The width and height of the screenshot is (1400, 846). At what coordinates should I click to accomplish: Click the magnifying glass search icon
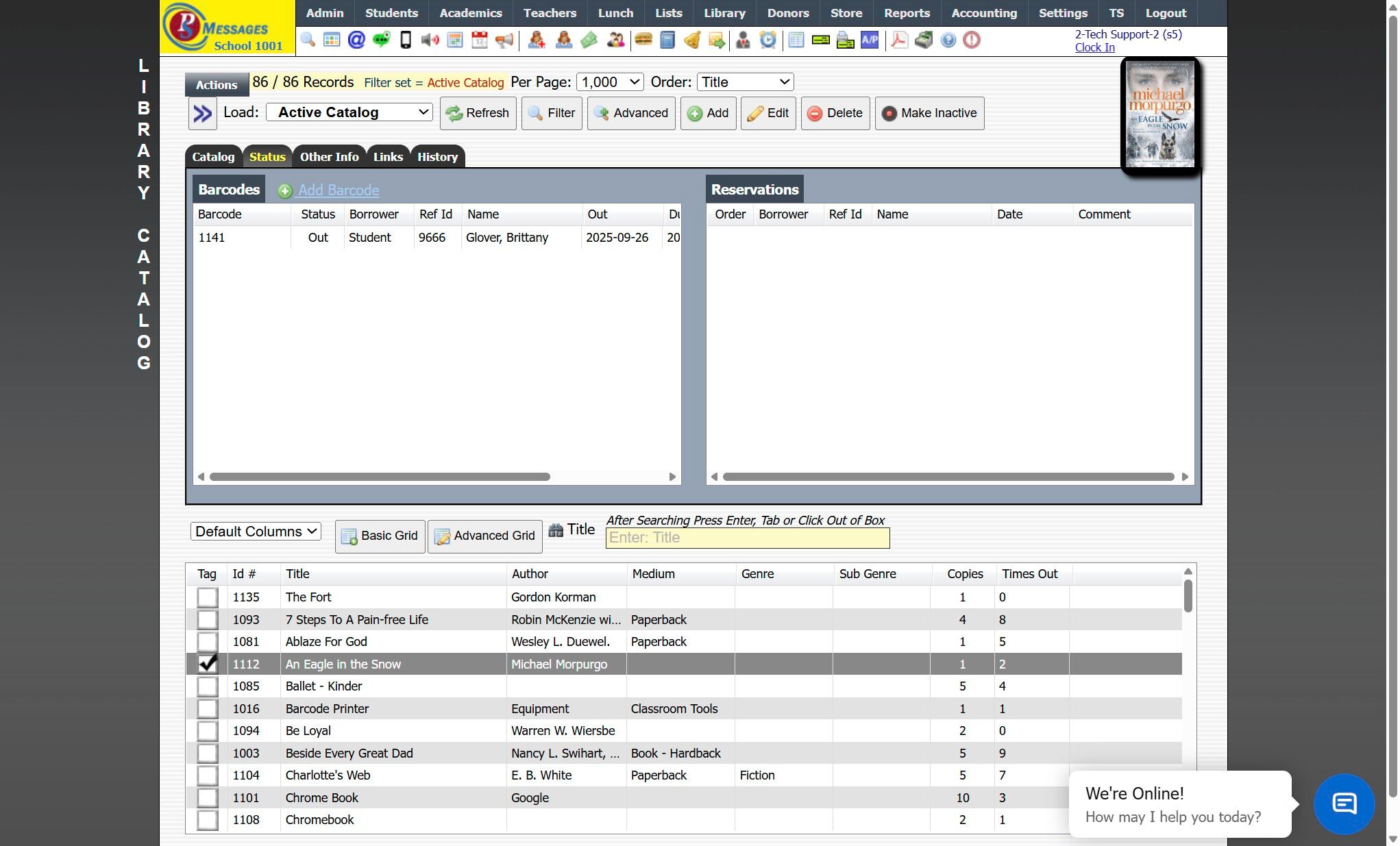point(308,40)
